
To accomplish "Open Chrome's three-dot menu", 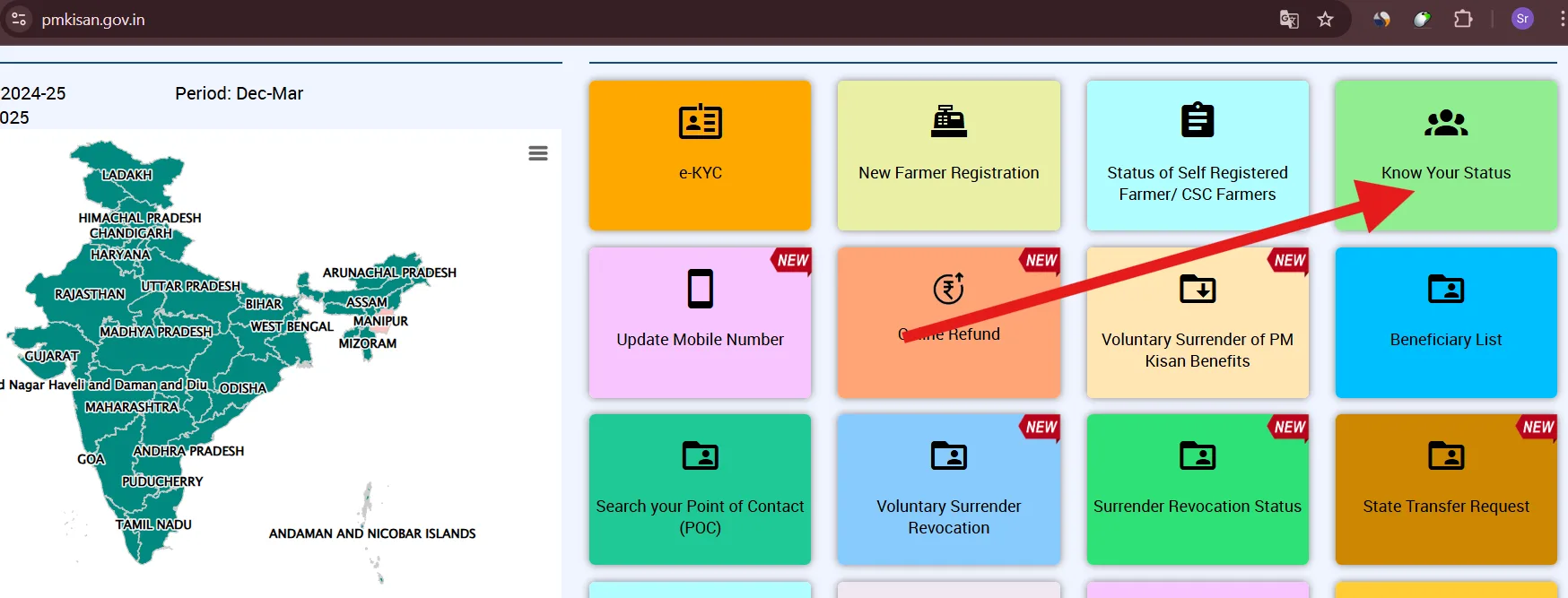I will [1562, 19].
